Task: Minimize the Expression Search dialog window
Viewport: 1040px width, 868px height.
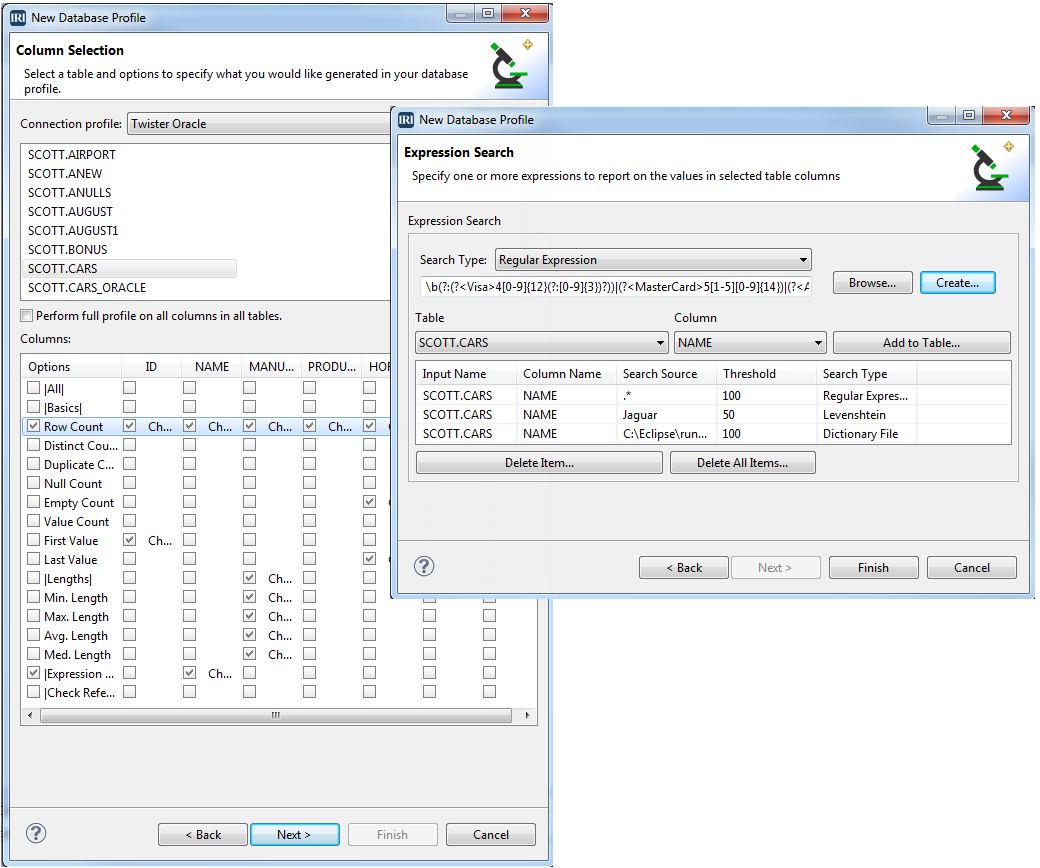Action: click(x=941, y=116)
